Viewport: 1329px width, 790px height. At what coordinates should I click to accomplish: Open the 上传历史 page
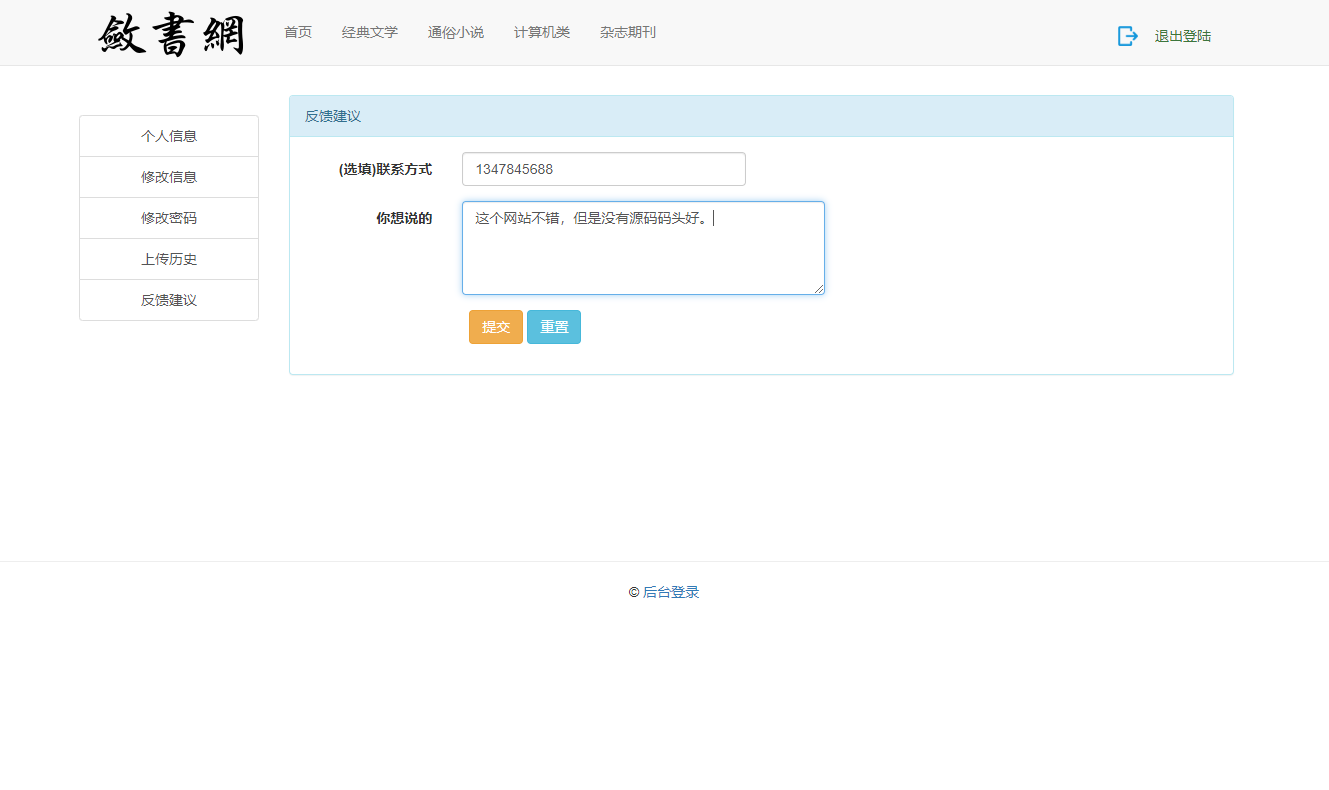(168, 258)
